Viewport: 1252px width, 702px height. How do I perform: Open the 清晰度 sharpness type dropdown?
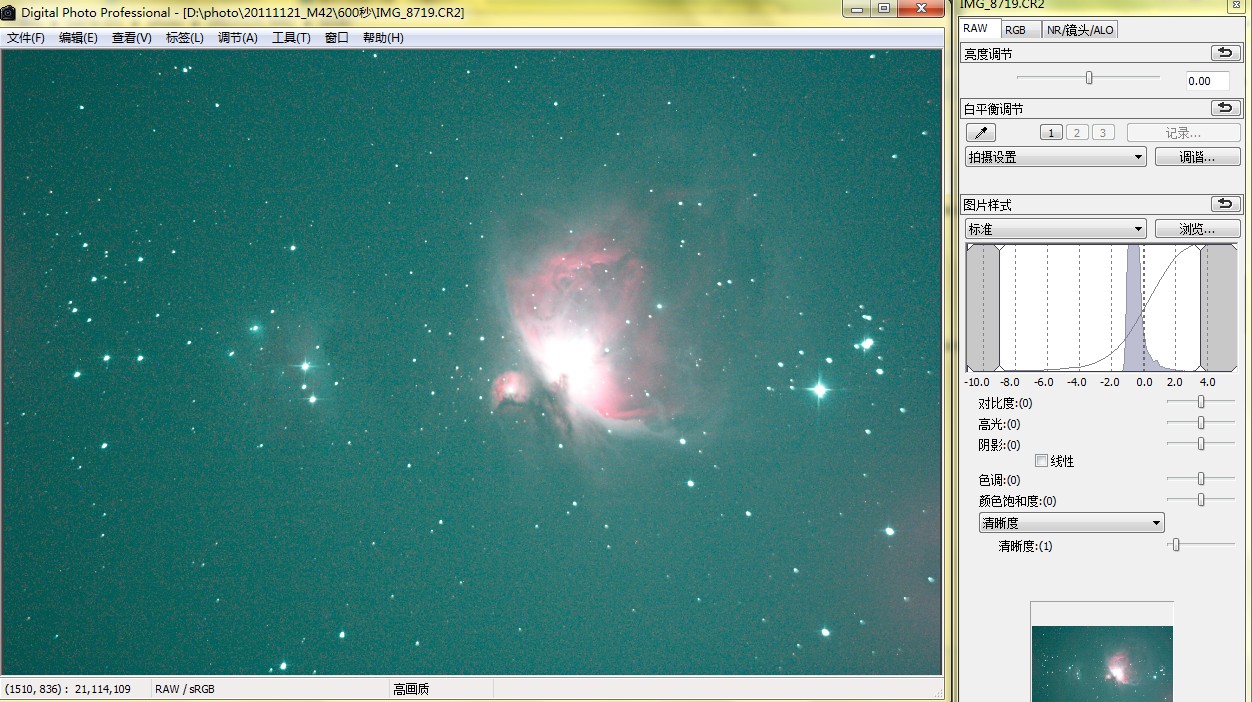click(x=1071, y=523)
